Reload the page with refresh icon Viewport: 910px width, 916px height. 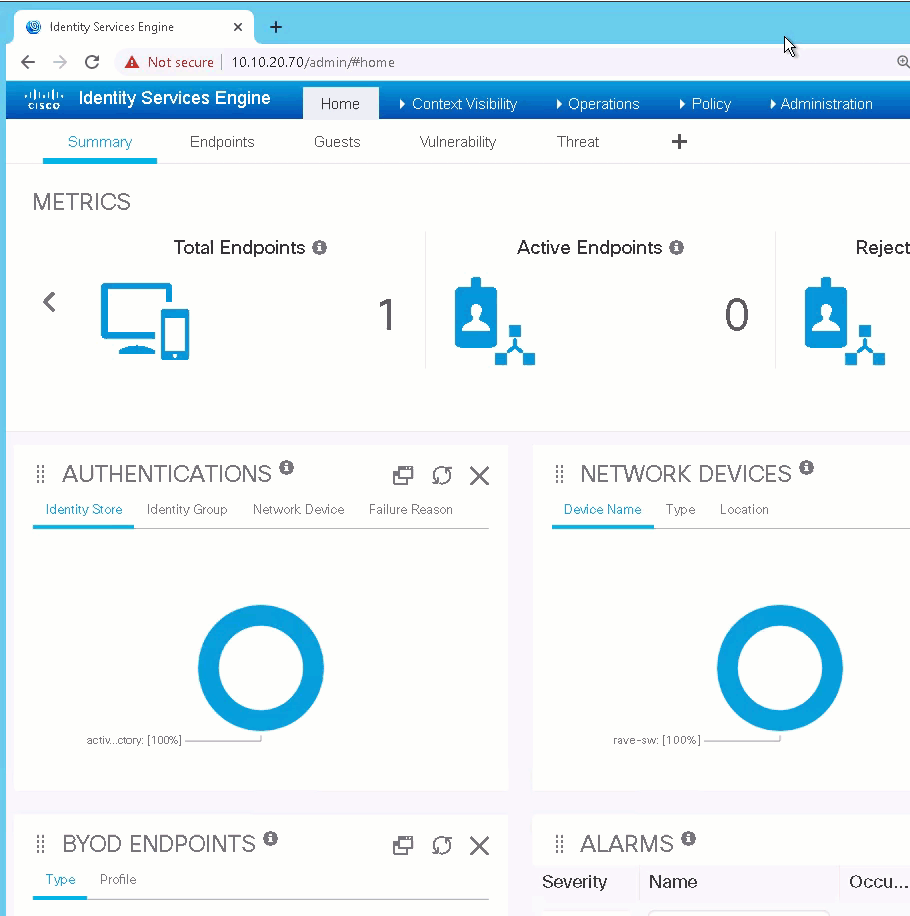click(x=92, y=62)
